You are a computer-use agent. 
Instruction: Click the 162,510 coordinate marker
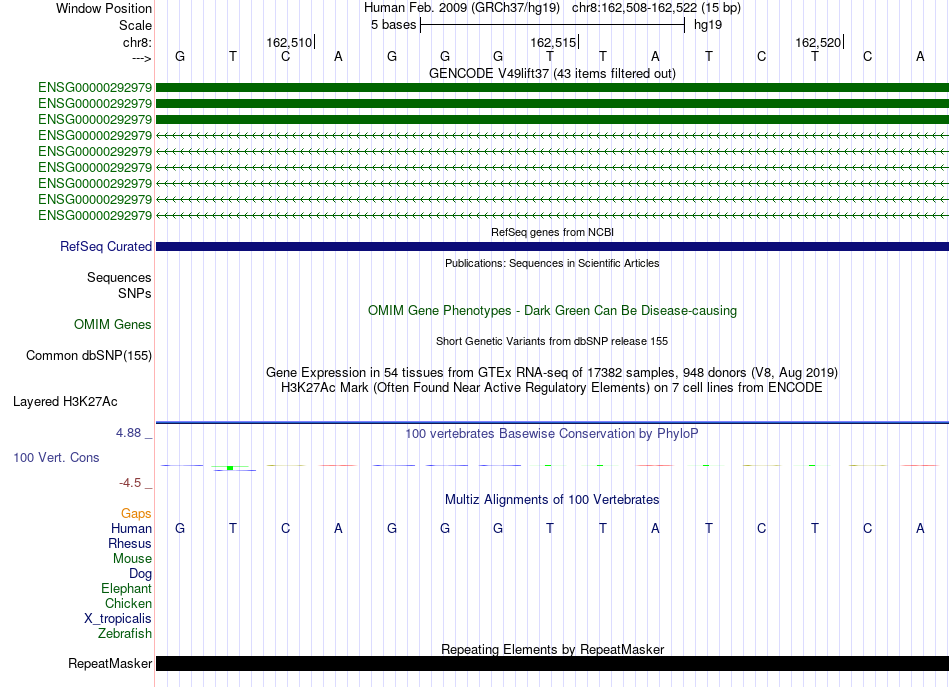tap(289, 42)
